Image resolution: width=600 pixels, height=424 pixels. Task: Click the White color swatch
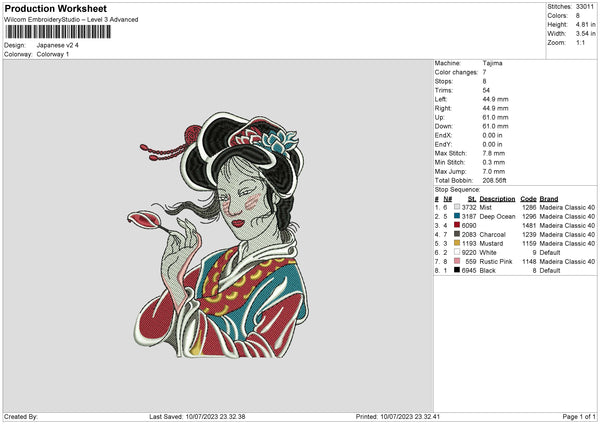tap(457, 252)
